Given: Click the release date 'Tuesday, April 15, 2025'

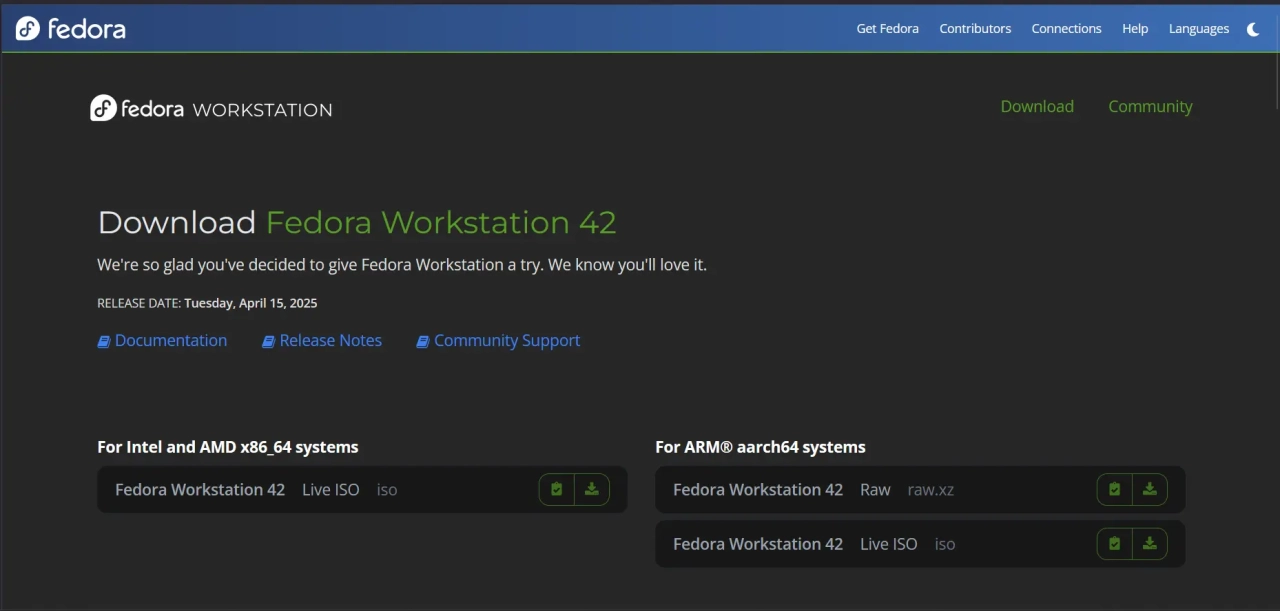Looking at the screenshot, I should click(251, 303).
